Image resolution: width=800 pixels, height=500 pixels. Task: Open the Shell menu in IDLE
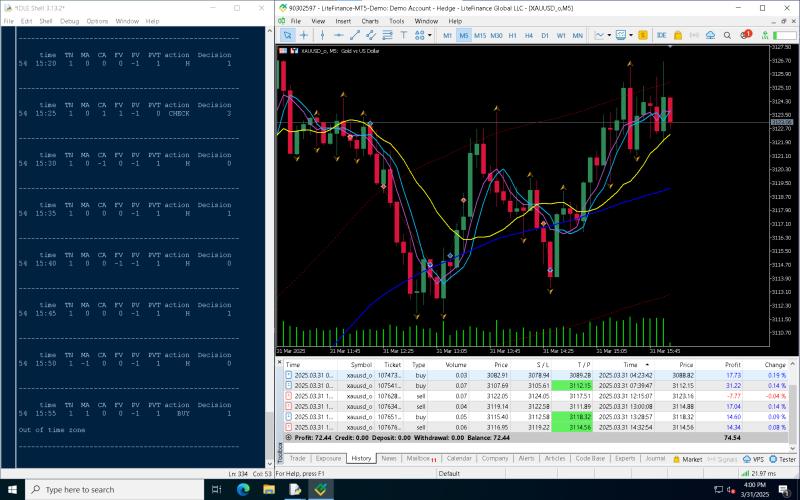tap(46, 21)
